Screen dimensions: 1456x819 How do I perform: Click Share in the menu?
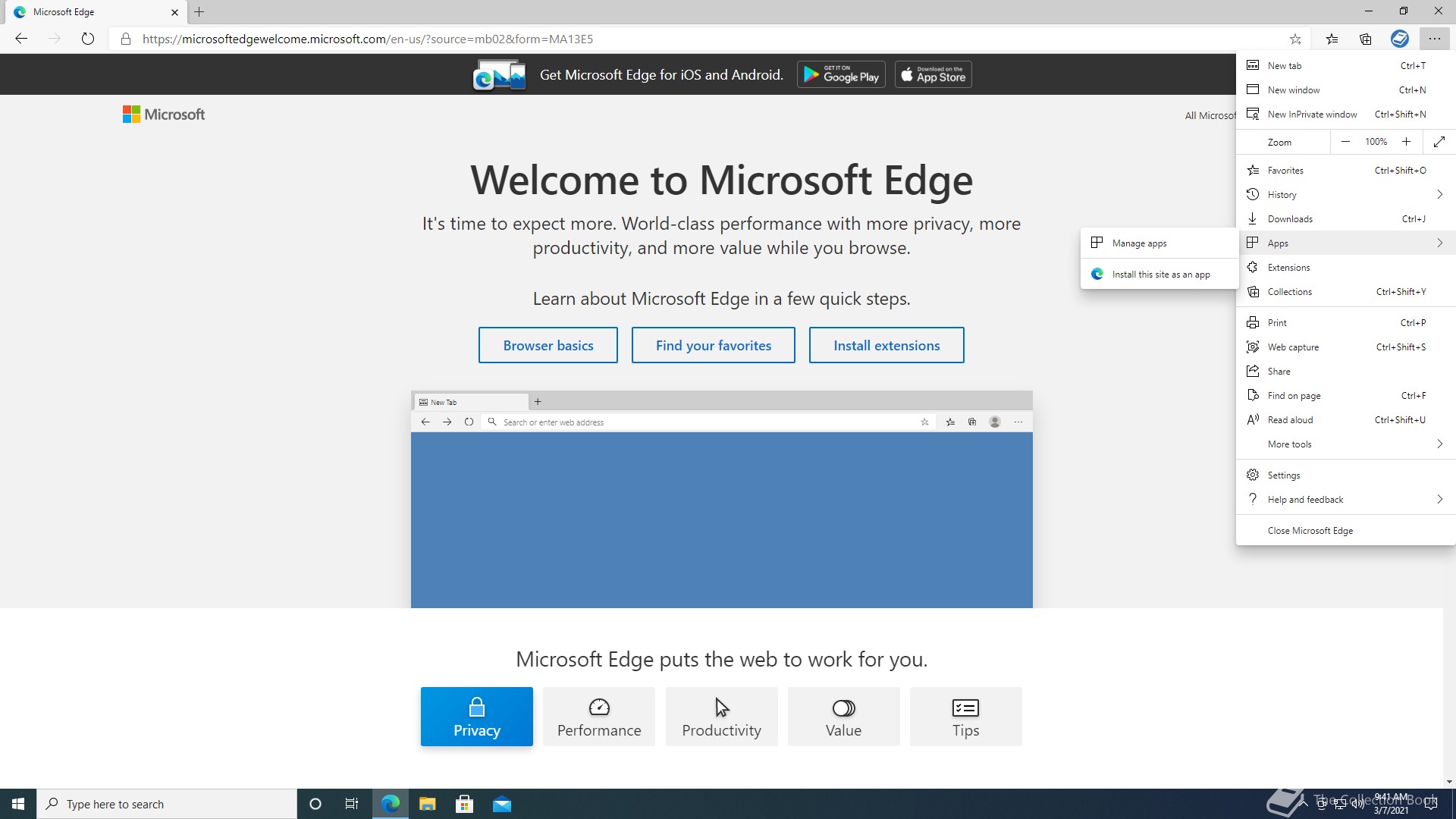pos(1346,372)
